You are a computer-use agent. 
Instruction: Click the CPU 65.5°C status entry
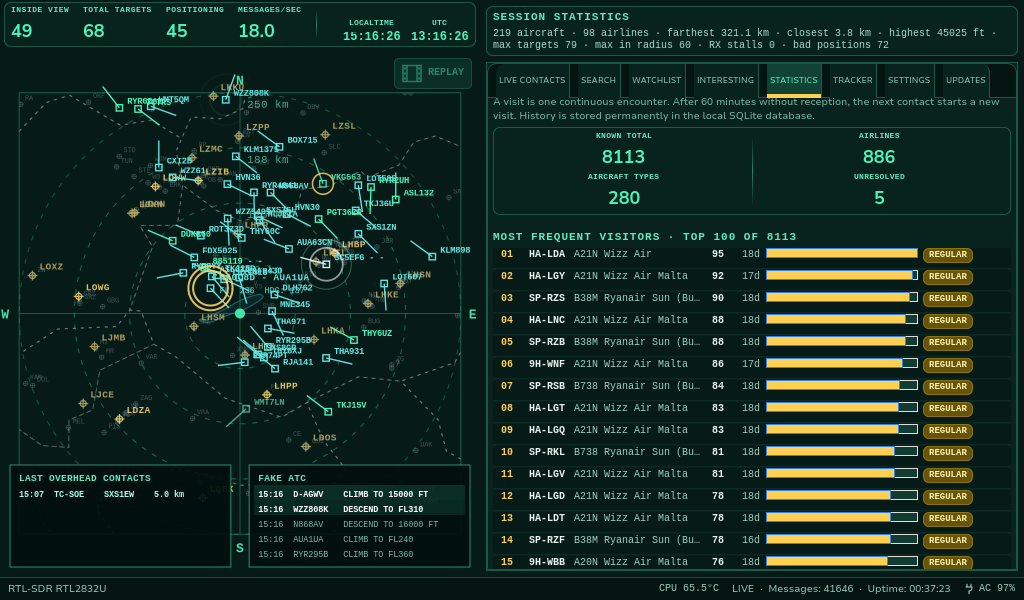click(688, 588)
